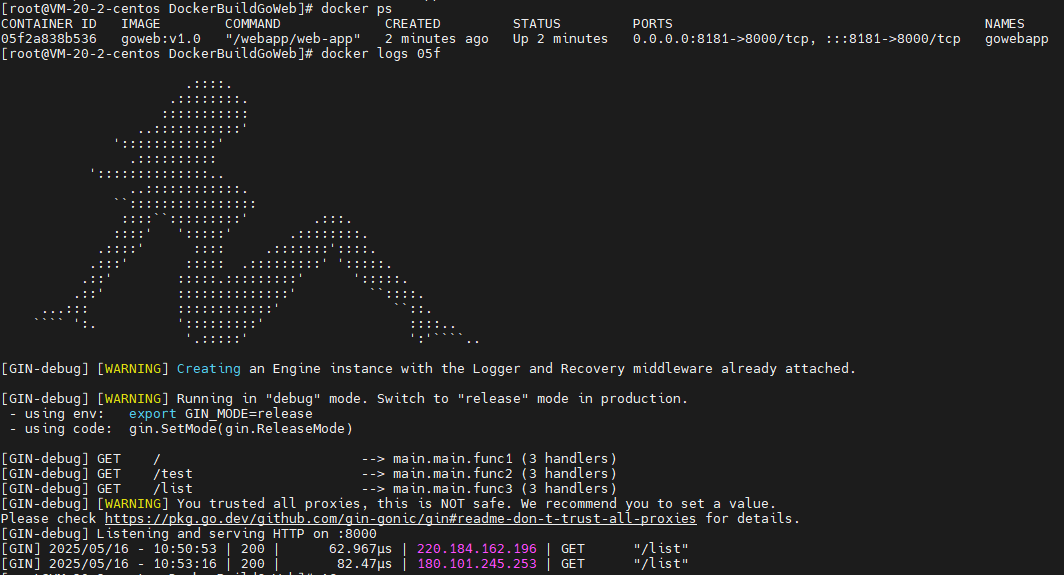Click the COMMAND column header
Viewport: 1064px width, 575px height.
pos(252,24)
